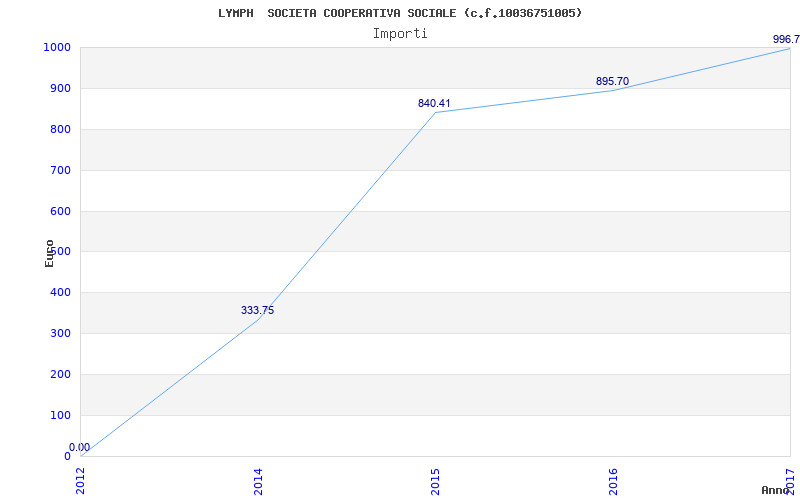
Task: Click the 2017 x-axis year label
Action: [x=790, y=480]
